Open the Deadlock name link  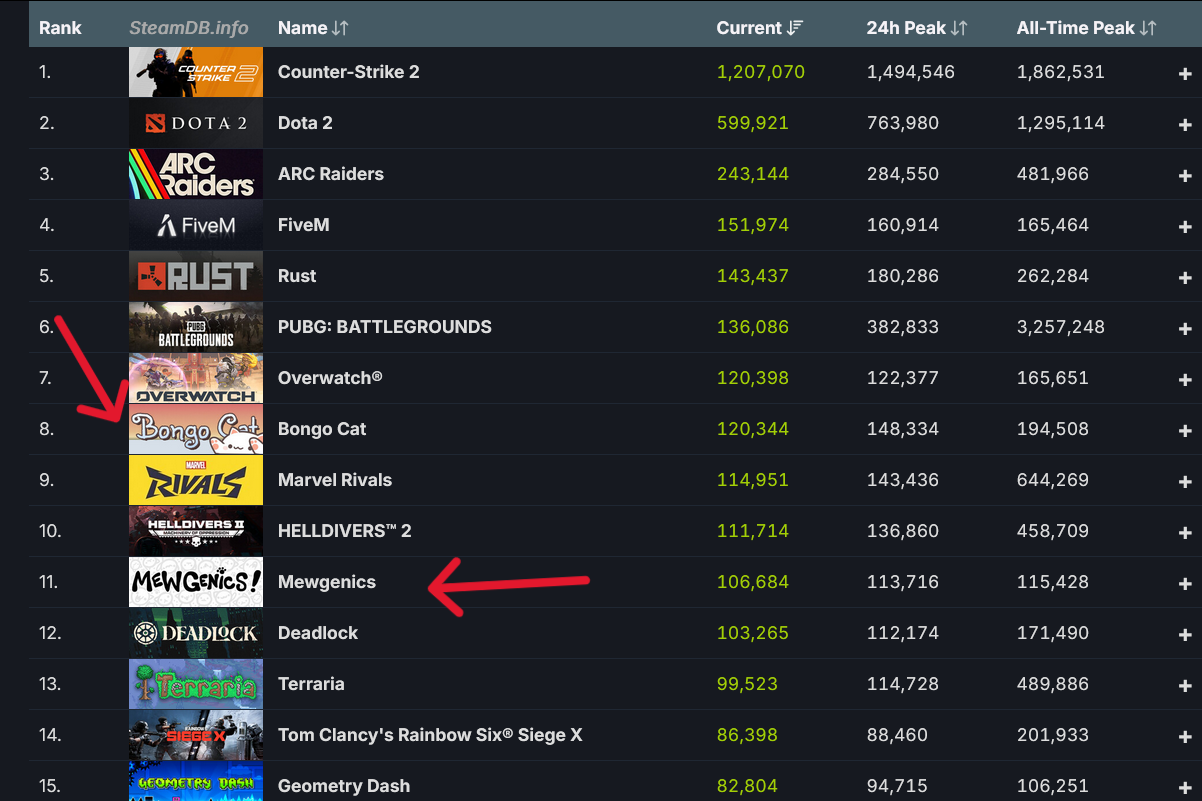tap(318, 633)
